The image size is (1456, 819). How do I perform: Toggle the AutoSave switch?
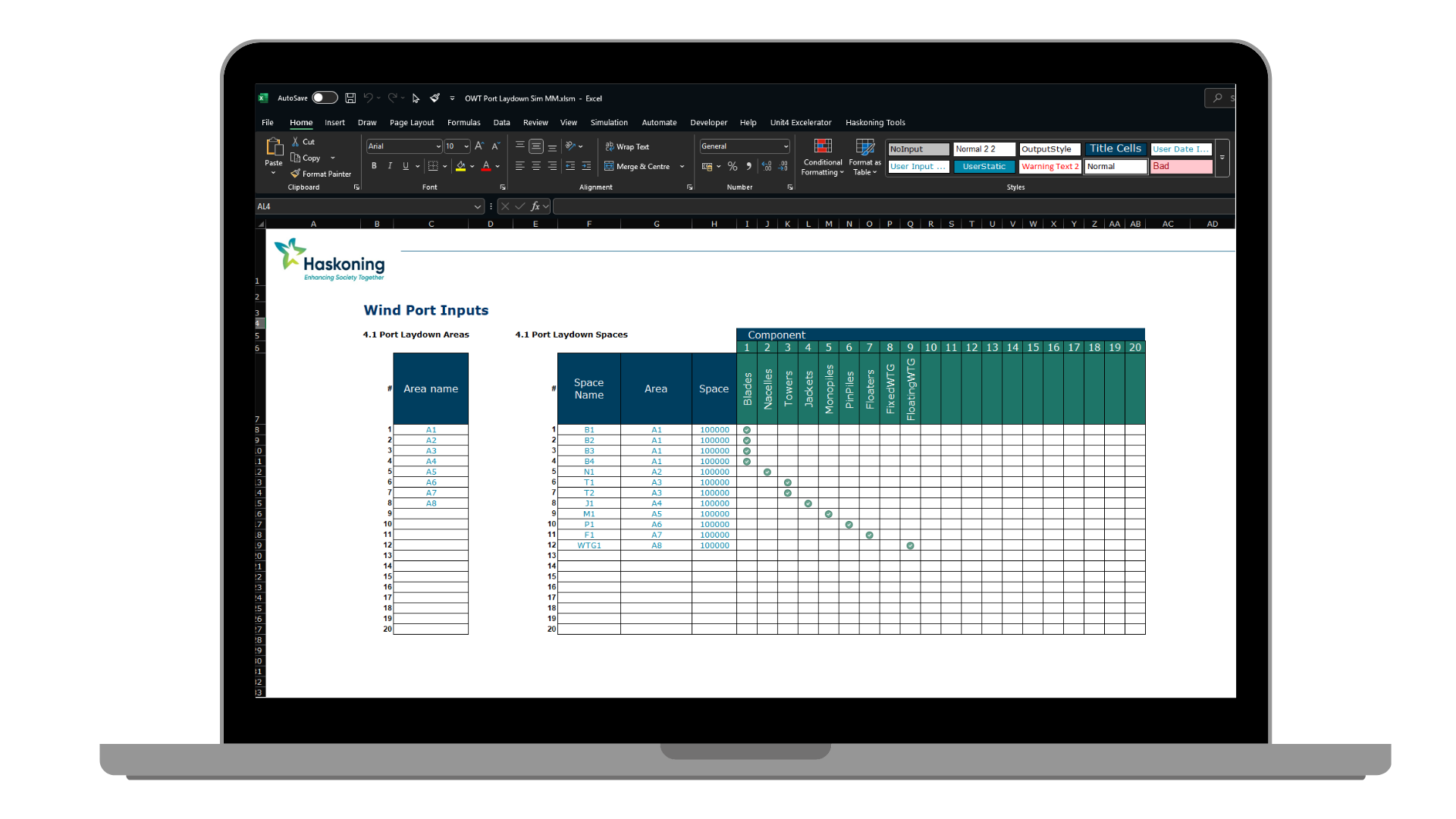[x=325, y=98]
